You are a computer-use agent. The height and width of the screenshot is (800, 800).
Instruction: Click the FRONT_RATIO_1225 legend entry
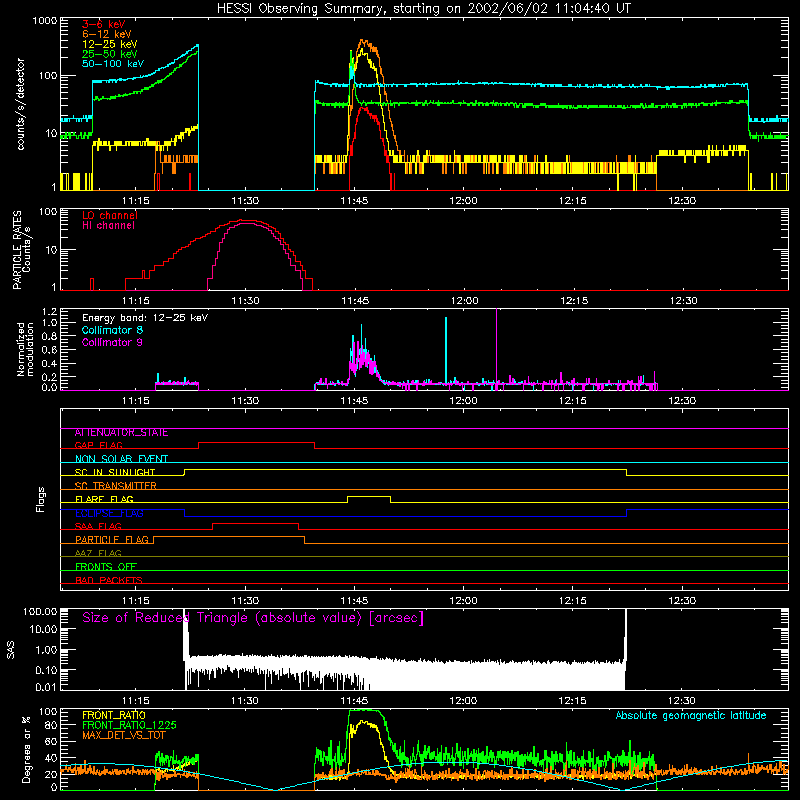[129, 725]
